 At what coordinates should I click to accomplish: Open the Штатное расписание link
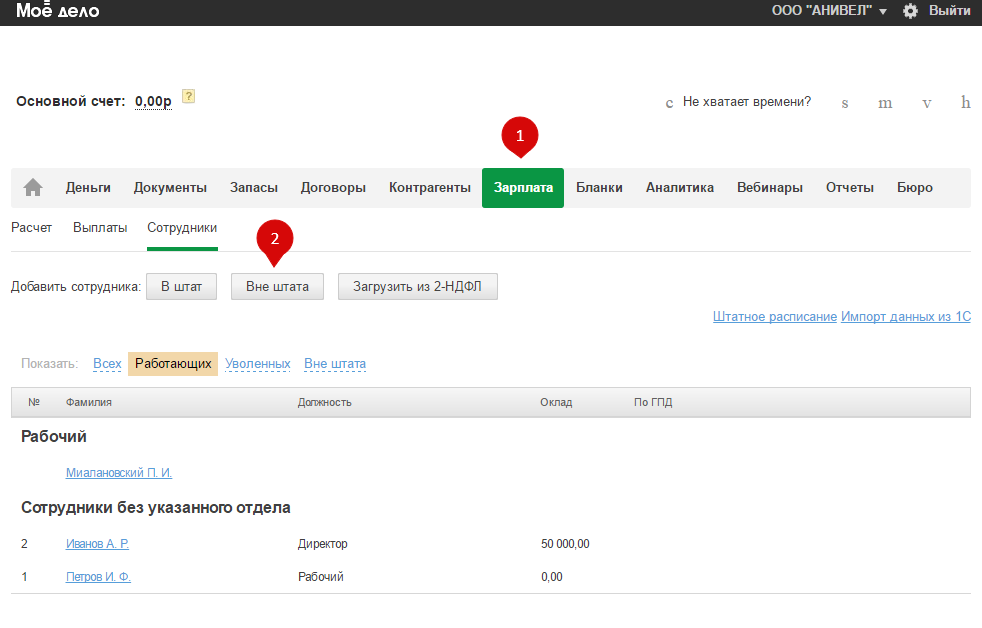(x=774, y=317)
